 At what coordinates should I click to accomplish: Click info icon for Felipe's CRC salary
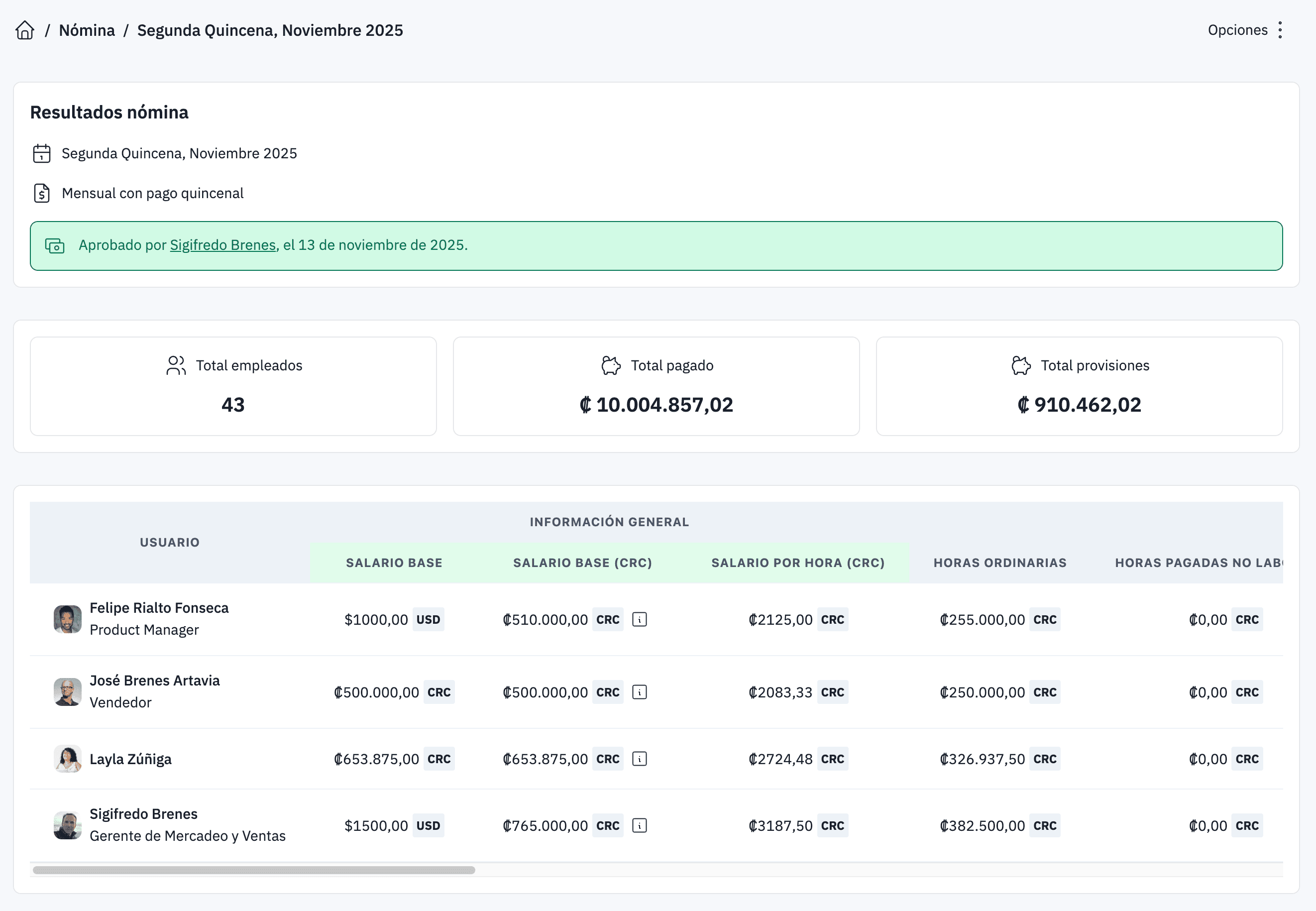tap(639, 619)
